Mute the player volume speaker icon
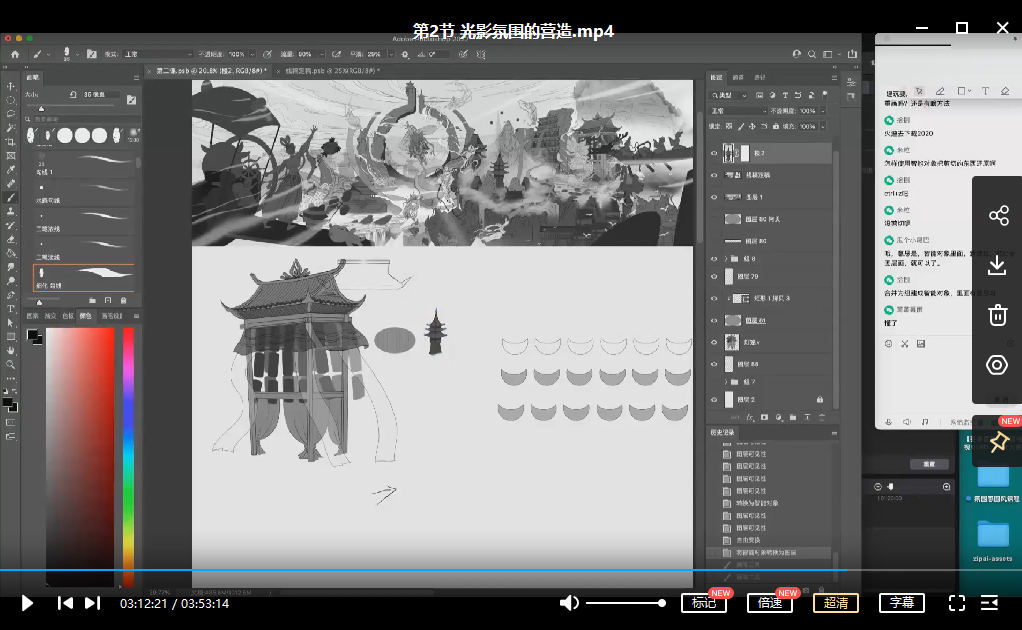This screenshot has height=630, width=1022. click(569, 603)
